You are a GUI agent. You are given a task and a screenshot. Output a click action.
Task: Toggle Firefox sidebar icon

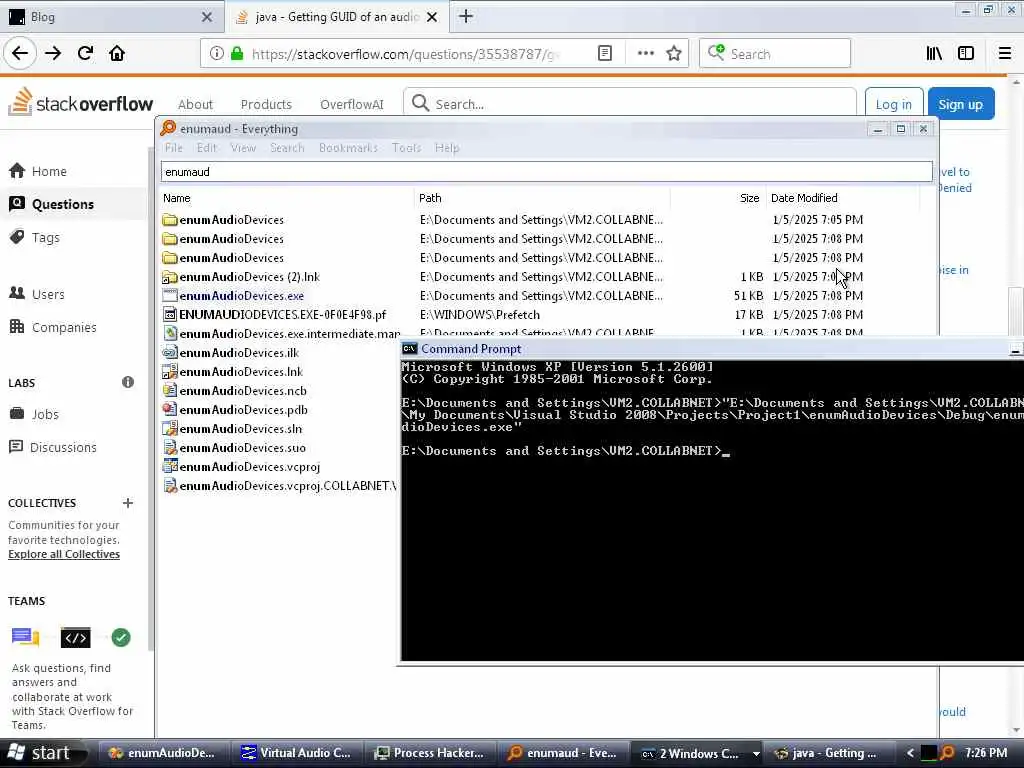[966, 54]
